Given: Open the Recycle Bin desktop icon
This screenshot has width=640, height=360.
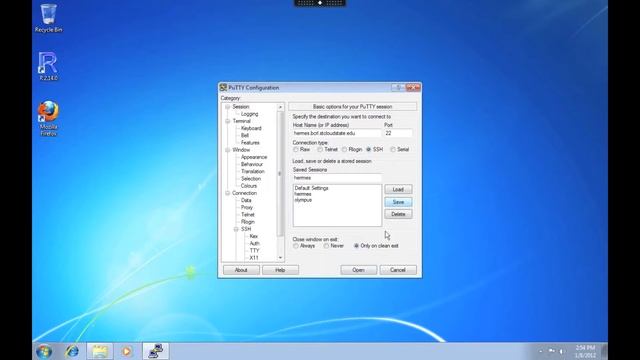Looking at the screenshot, I should (48, 18).
